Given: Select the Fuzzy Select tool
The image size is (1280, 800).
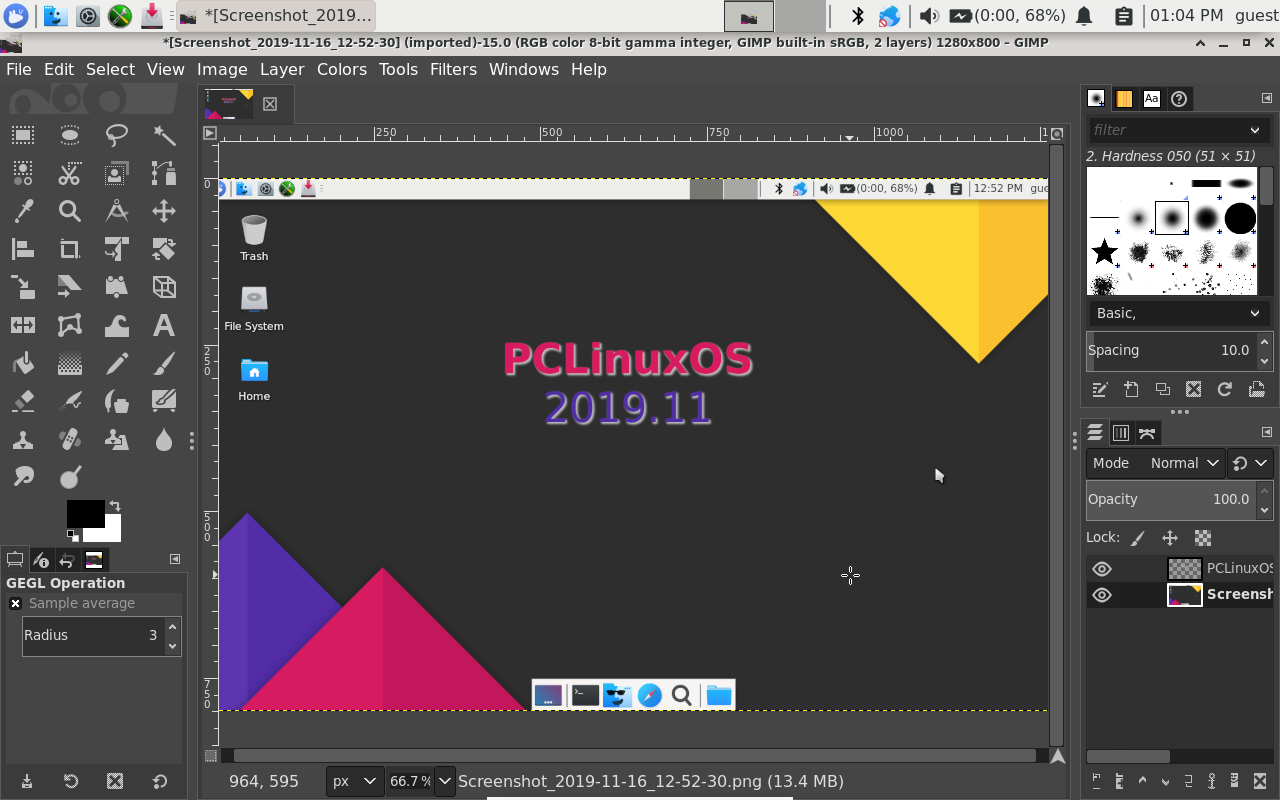Looking at the screenshot, I should point(163,135).
